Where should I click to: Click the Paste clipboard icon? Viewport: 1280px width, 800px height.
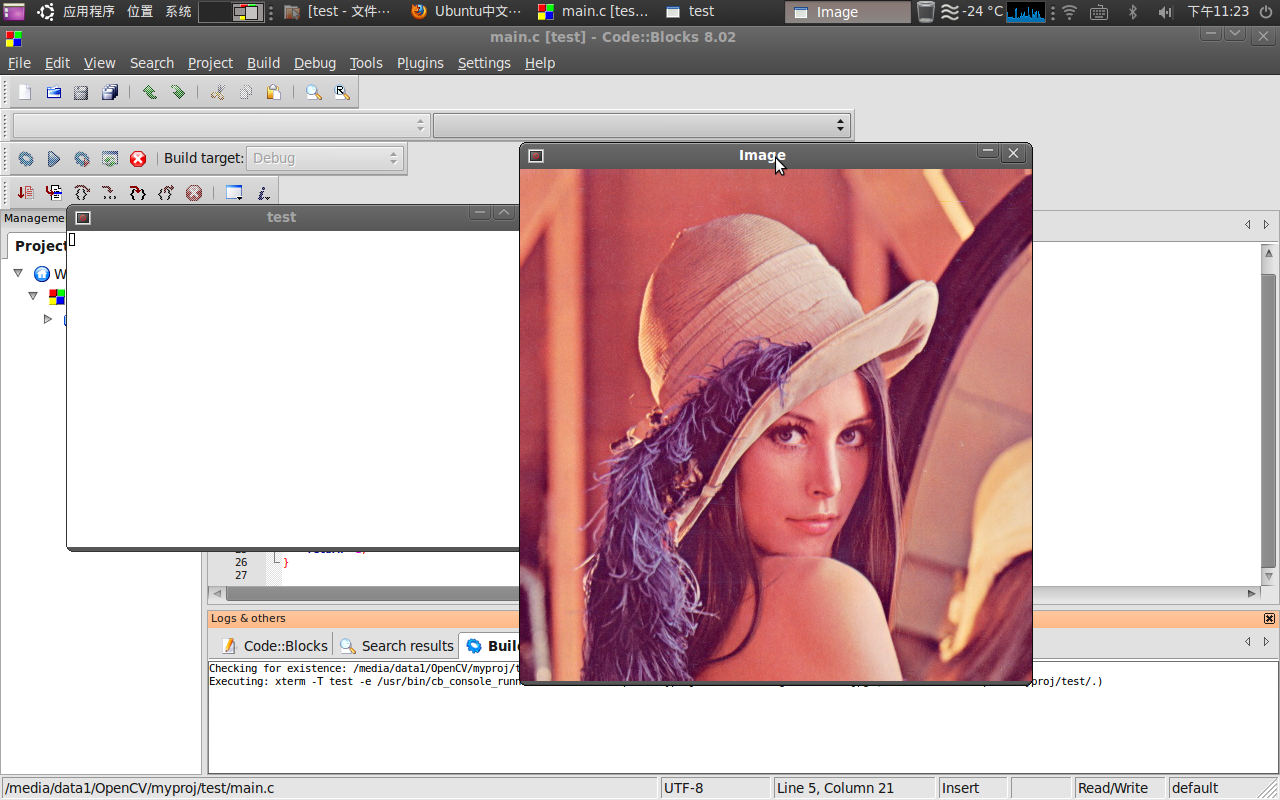pos(273,92)
